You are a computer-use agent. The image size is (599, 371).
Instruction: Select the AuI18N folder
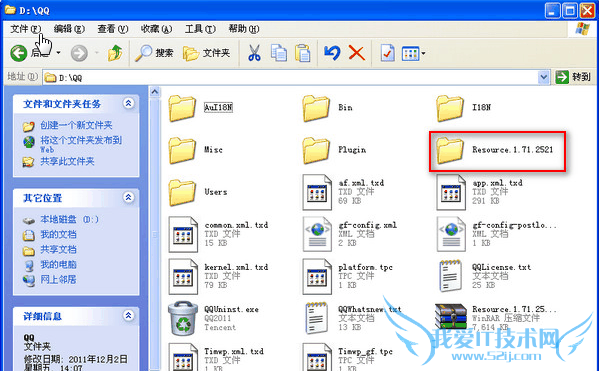pos(201,108)
